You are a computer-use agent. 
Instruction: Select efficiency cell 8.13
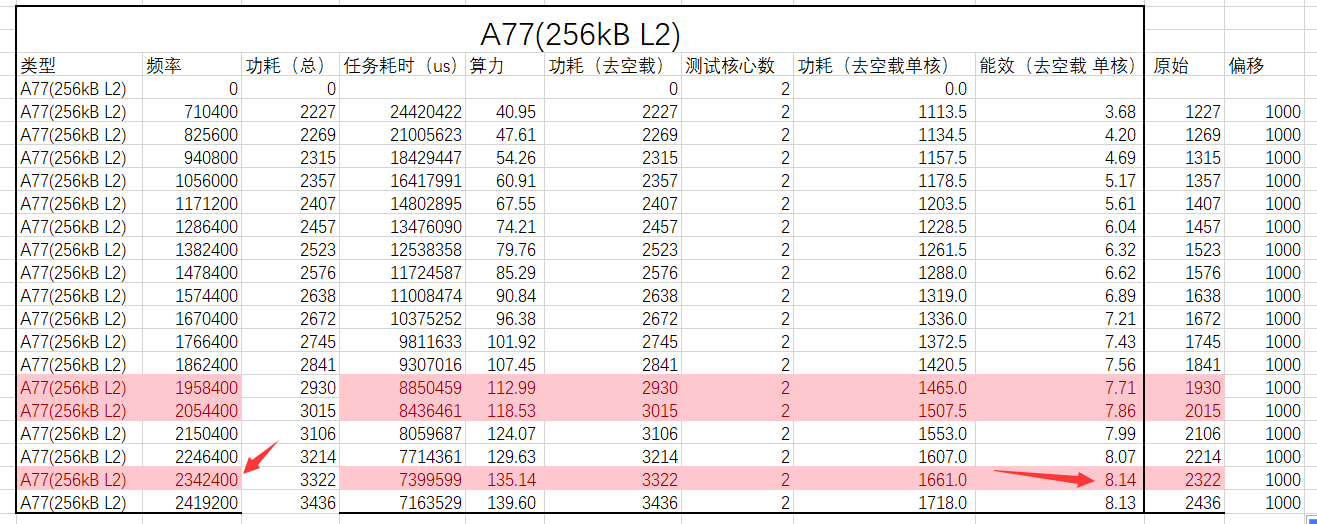[1059, 503]
